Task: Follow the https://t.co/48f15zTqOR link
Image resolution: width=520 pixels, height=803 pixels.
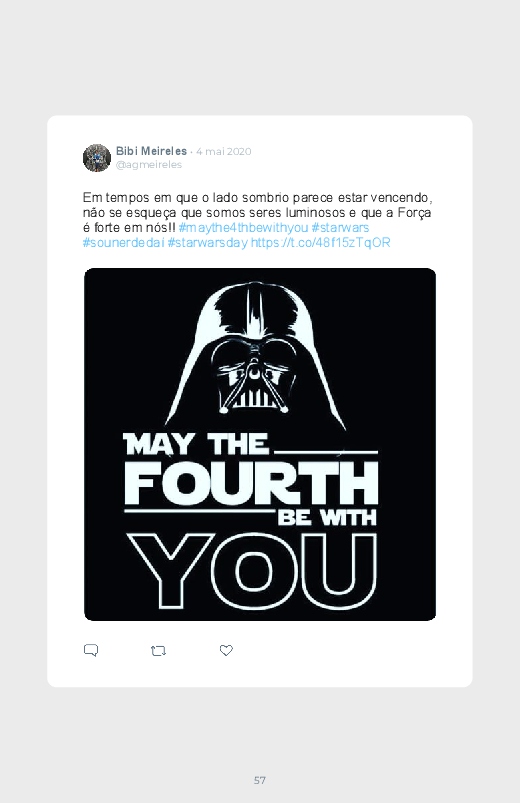Action: click(321, 243)
